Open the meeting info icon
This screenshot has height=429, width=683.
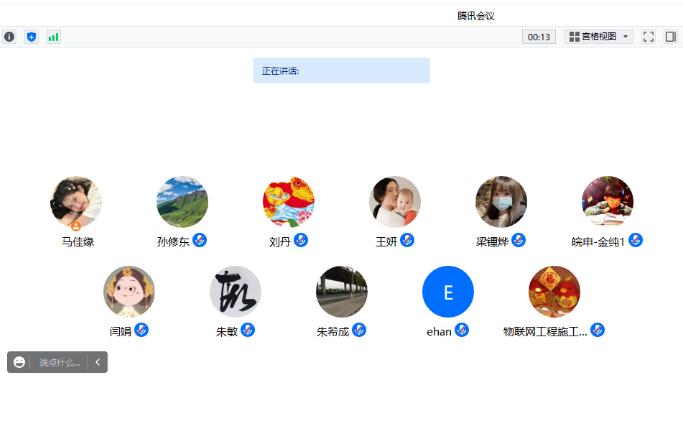9,37
